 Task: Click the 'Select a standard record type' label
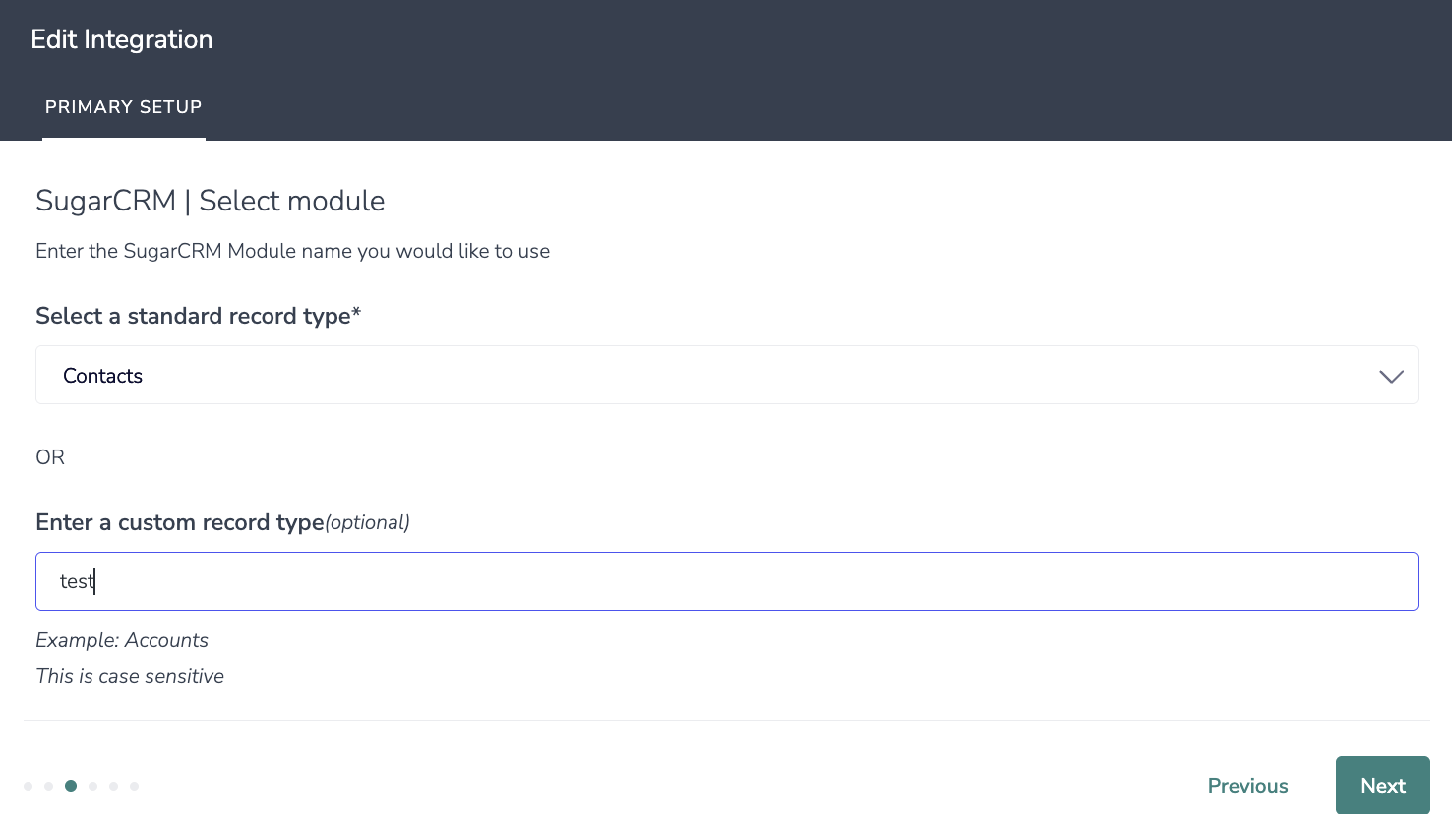(198, 316)
